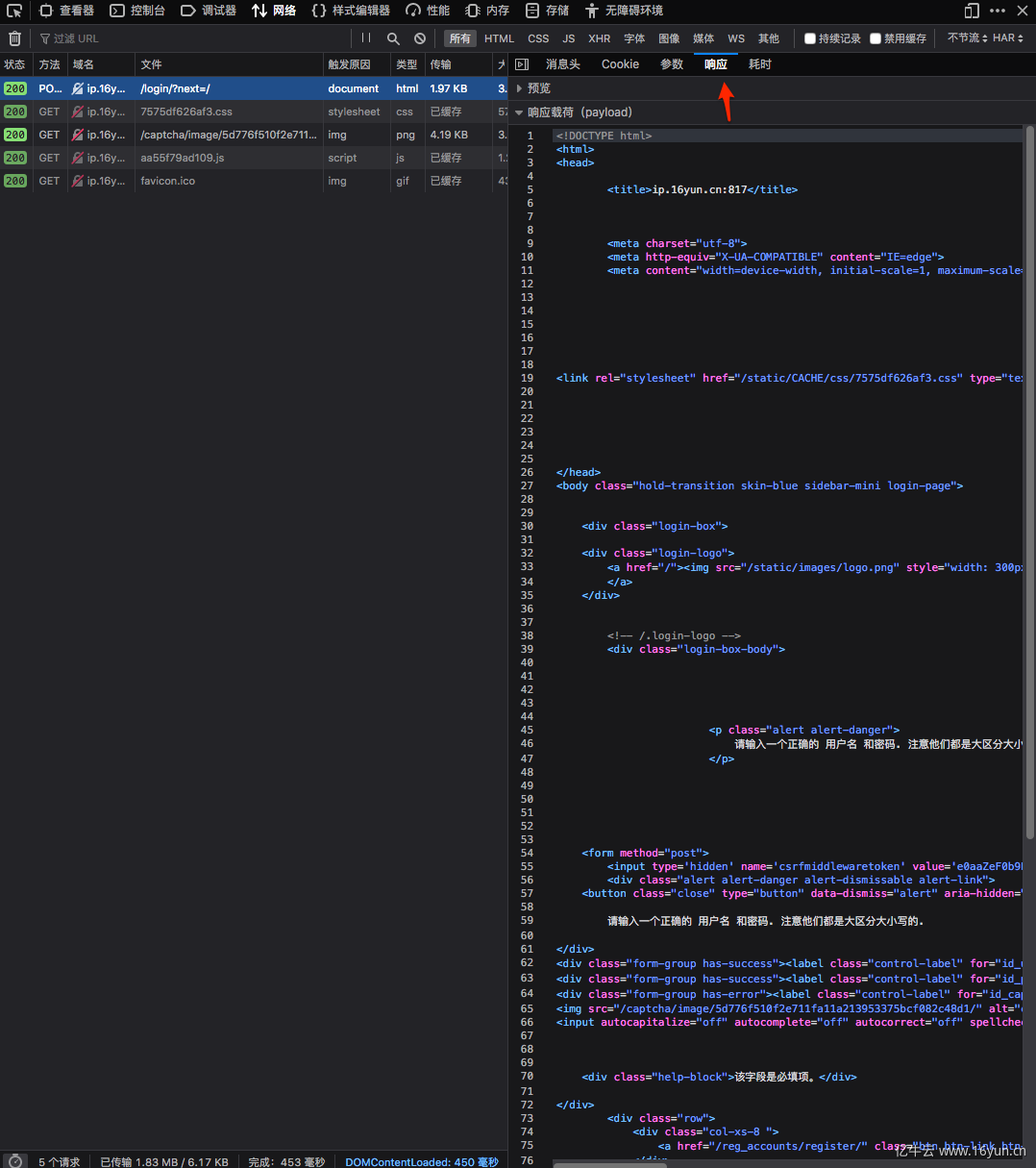Open request blocking icon
This screenshot has width=1036, height=1168.
tap(420, 38)
